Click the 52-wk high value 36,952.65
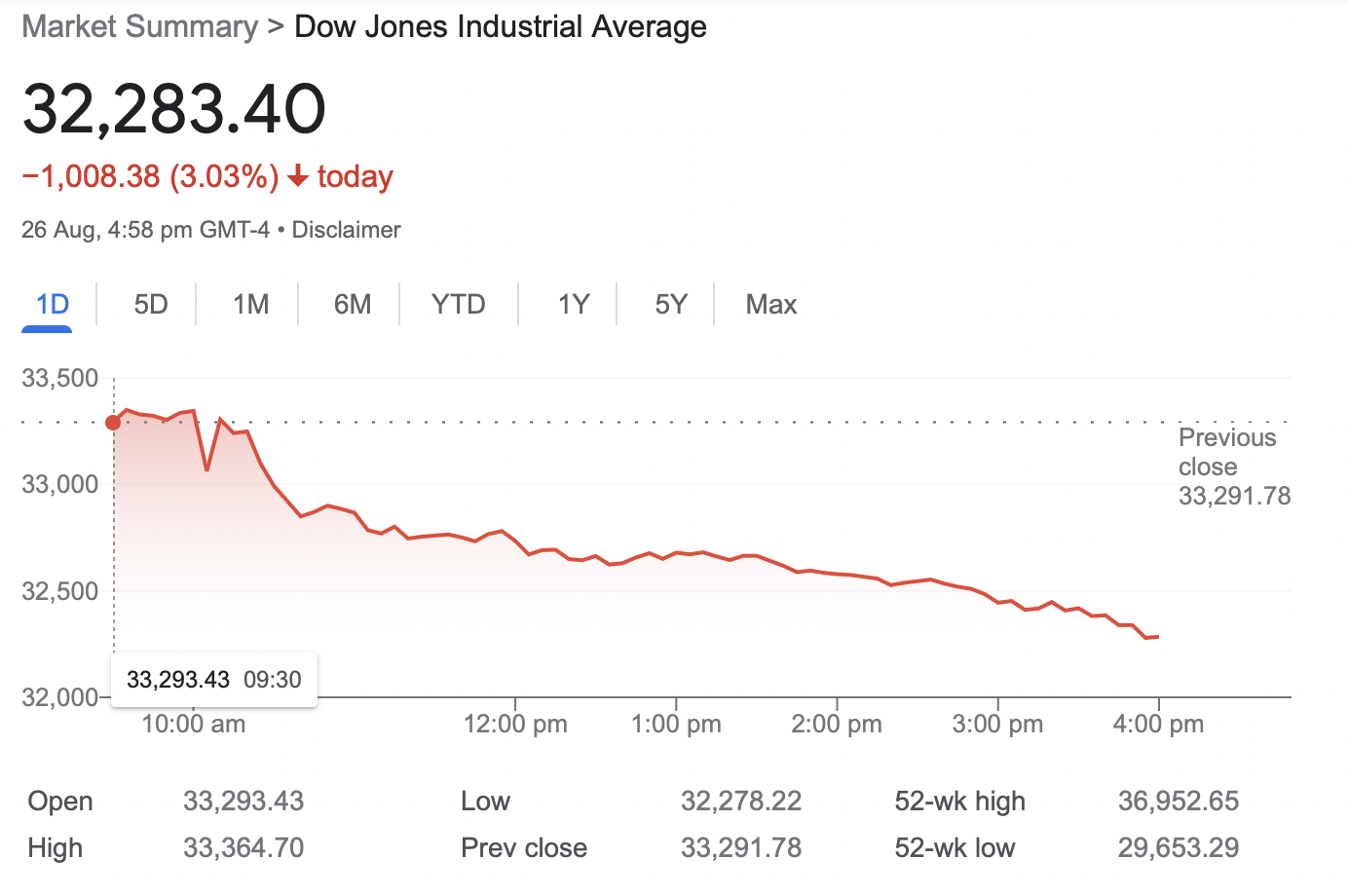Screen dimensions: 1348x896 (1178, 802)
